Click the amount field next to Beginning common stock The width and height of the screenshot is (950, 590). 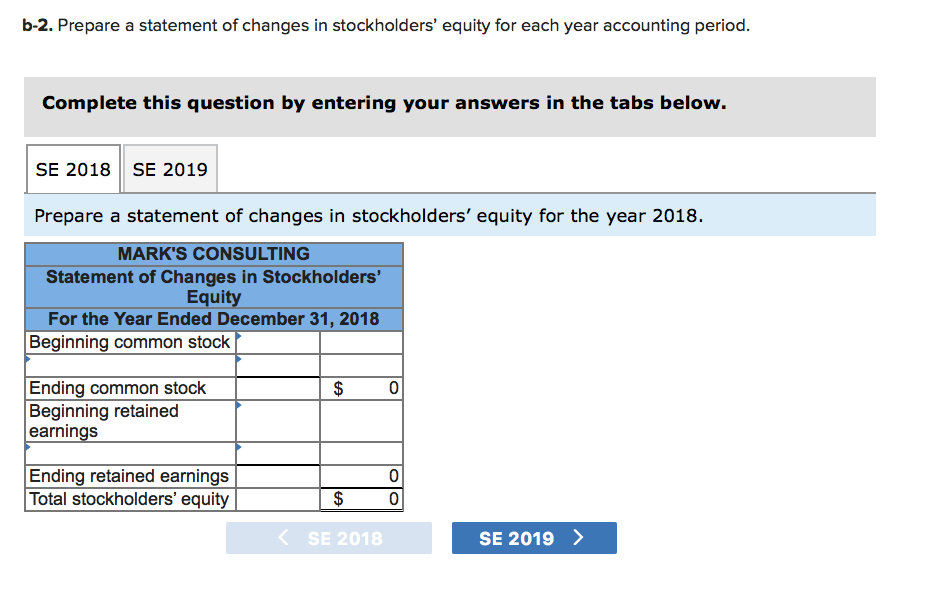click(277, 341)
